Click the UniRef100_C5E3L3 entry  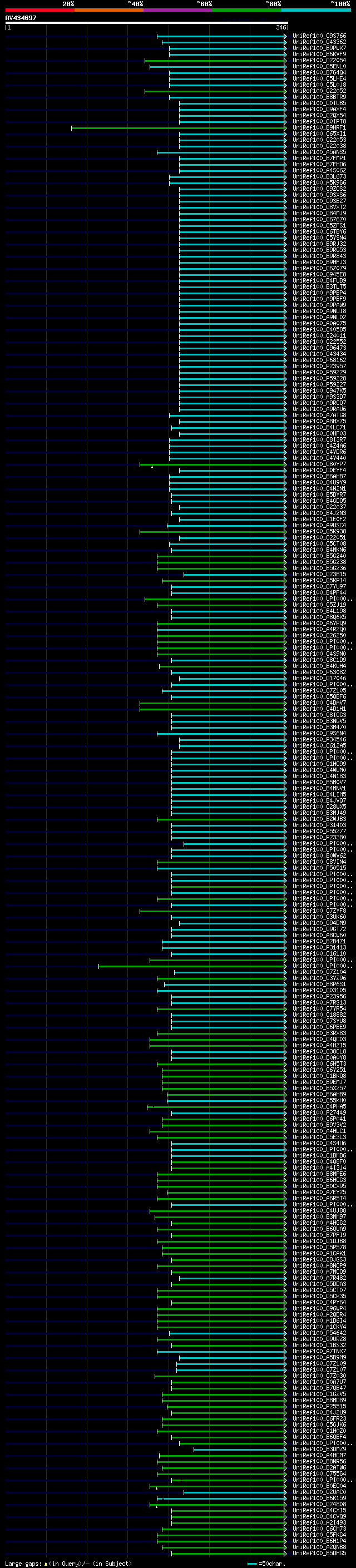(x=319, y=1137)
